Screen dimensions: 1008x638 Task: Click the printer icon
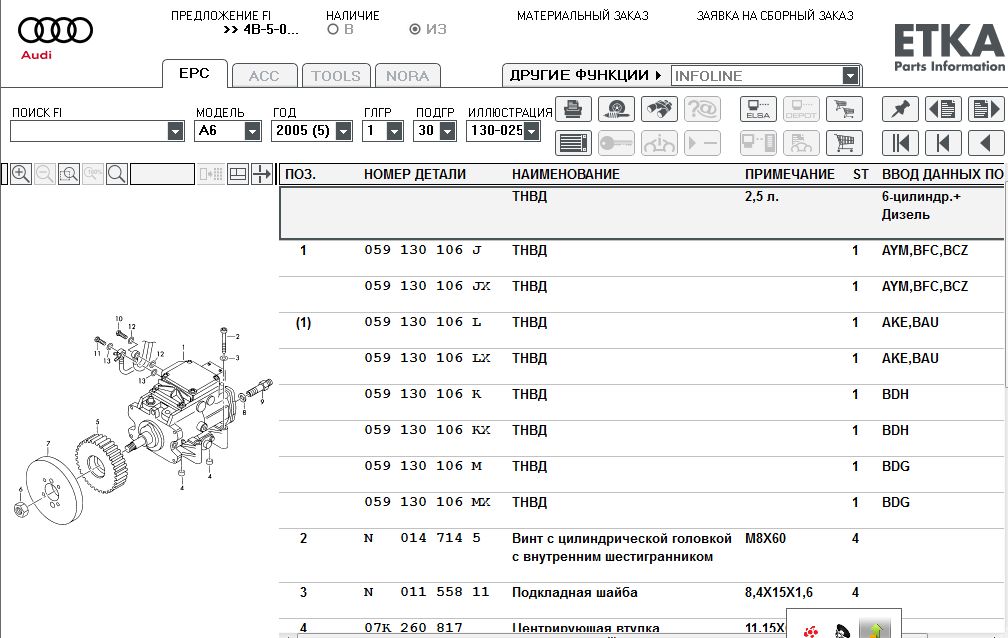pos(573,109)
